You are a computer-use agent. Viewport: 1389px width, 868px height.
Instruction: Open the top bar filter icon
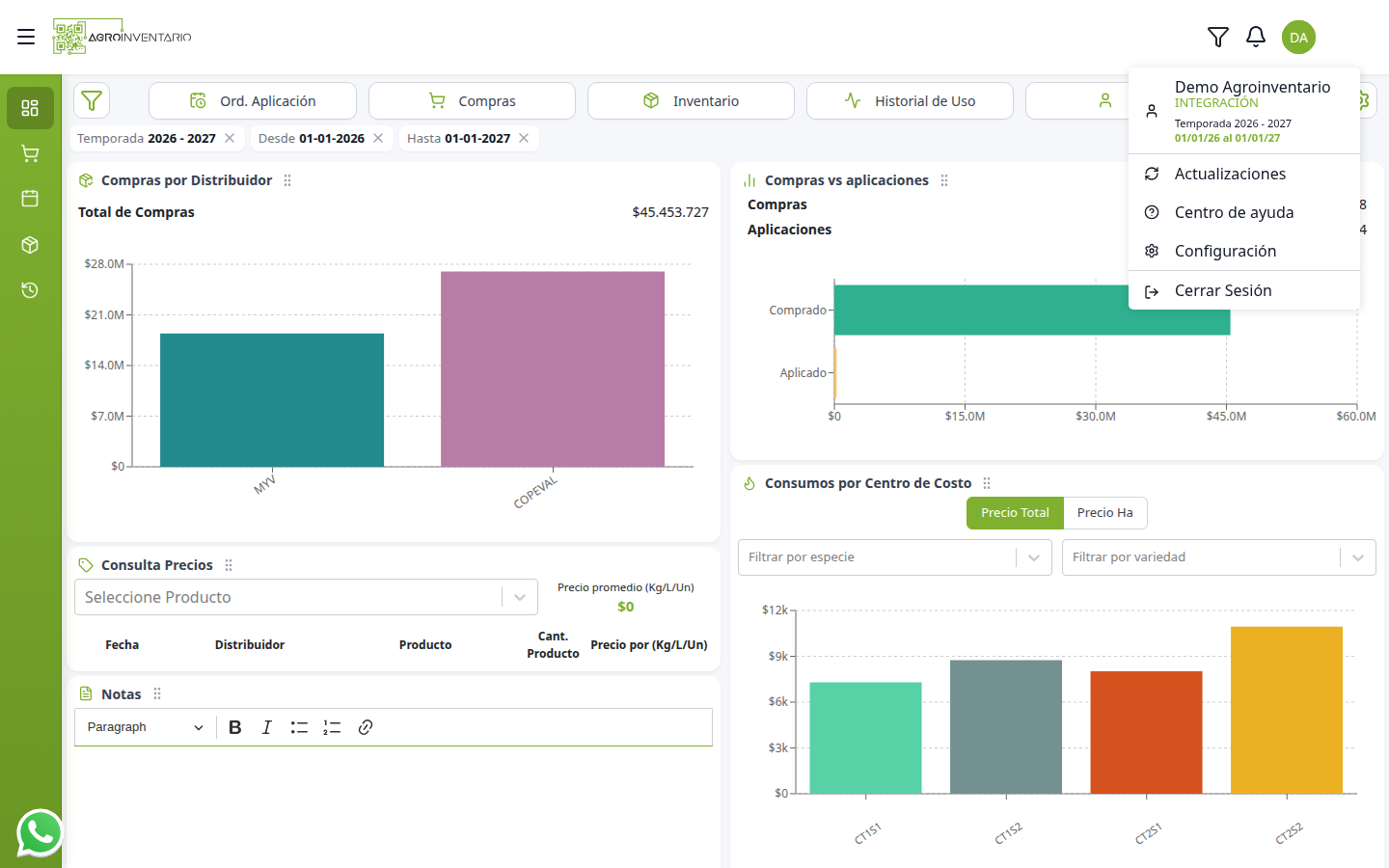(1218, 37)
